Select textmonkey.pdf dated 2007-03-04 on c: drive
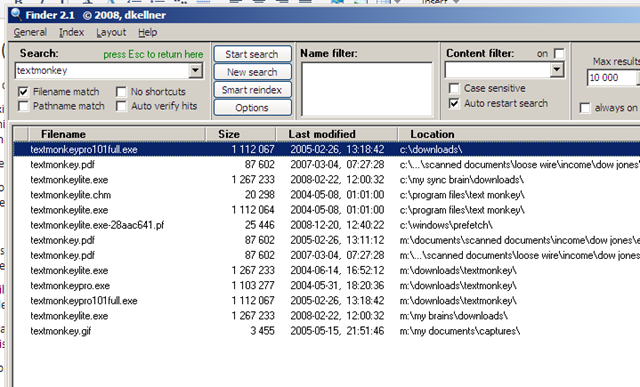 (327, 165)
